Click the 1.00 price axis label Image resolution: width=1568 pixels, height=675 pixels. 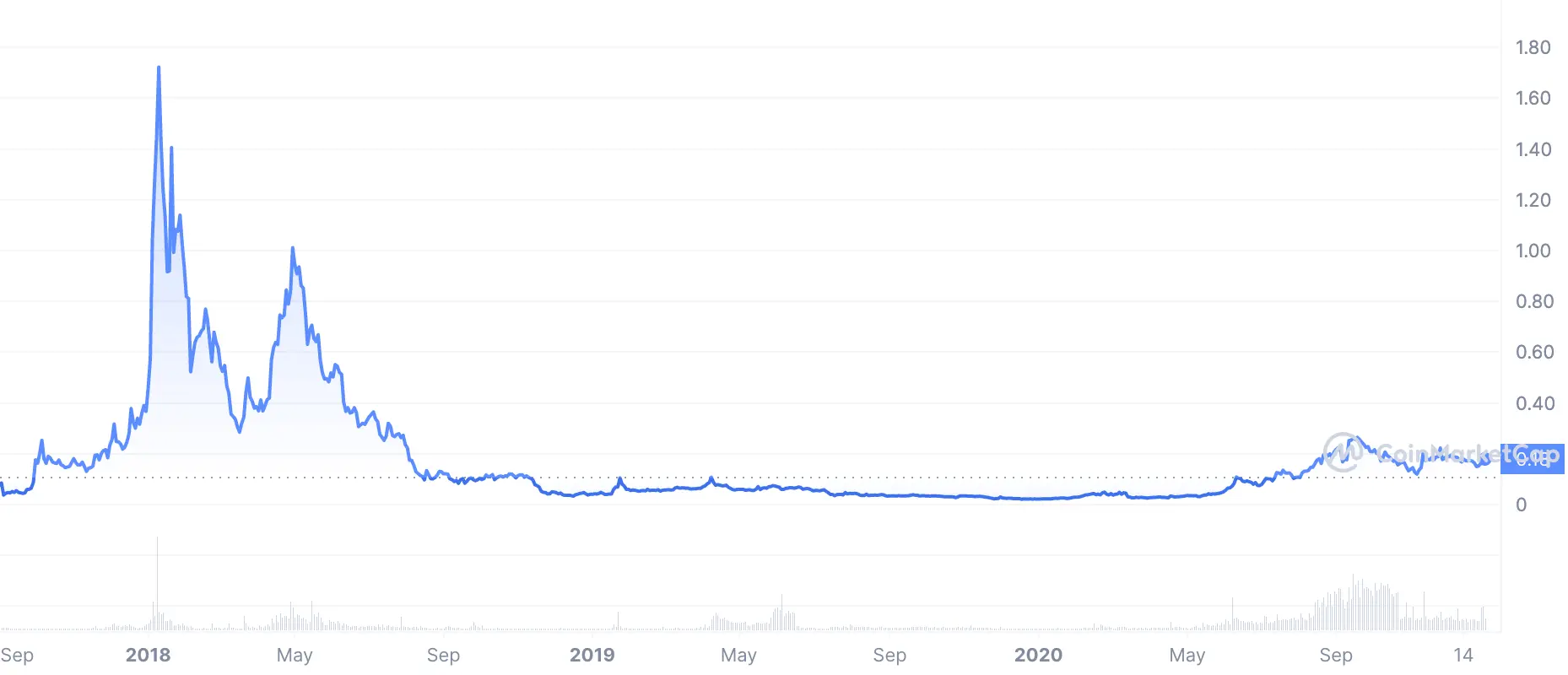pos(1533,251)
